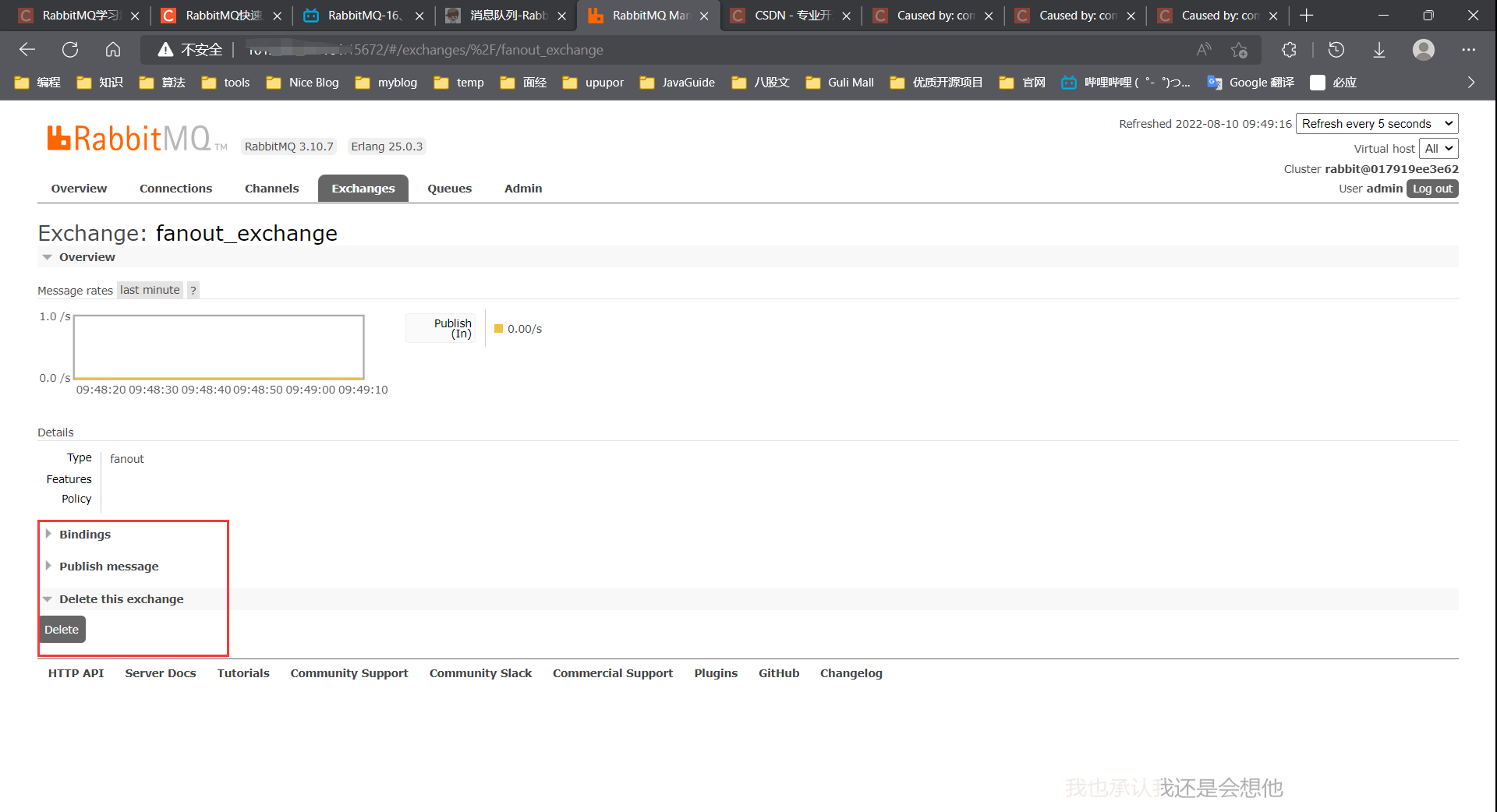
Task: Switch to the Queues tab
Action: [x=449, y=189]
